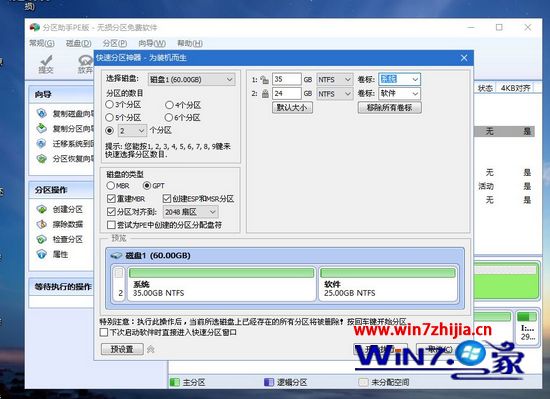Select the 5个分区 radio button
The width and height of the screenshot is (550, 399).
pos(109,117)
